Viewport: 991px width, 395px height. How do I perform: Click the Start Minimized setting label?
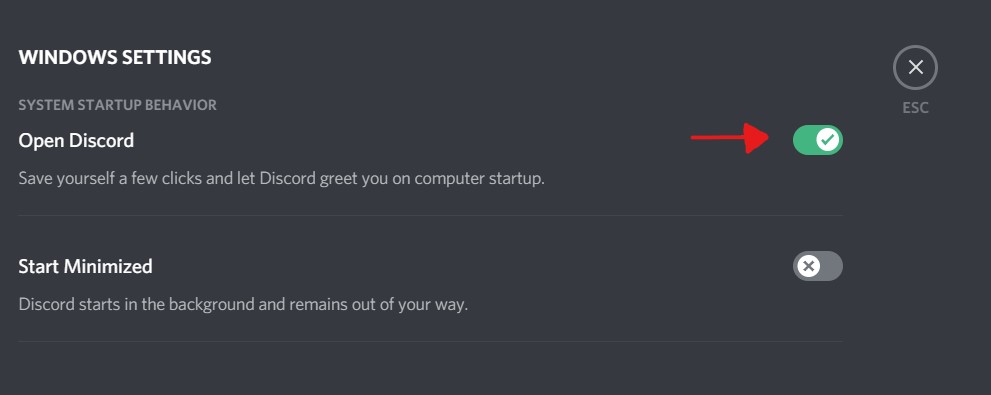click(x=85, y=266)
